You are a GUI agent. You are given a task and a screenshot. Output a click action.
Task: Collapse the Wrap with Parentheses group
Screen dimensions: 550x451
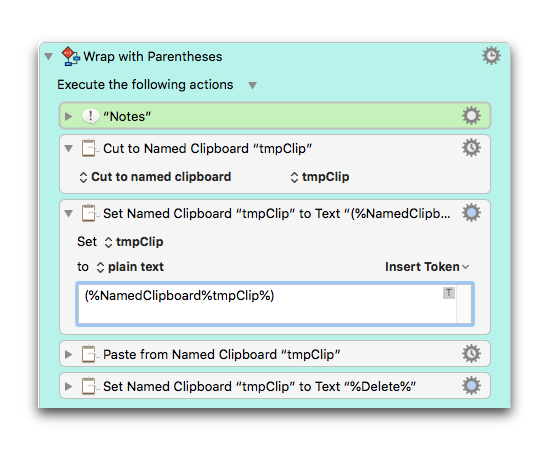(49, 56)
